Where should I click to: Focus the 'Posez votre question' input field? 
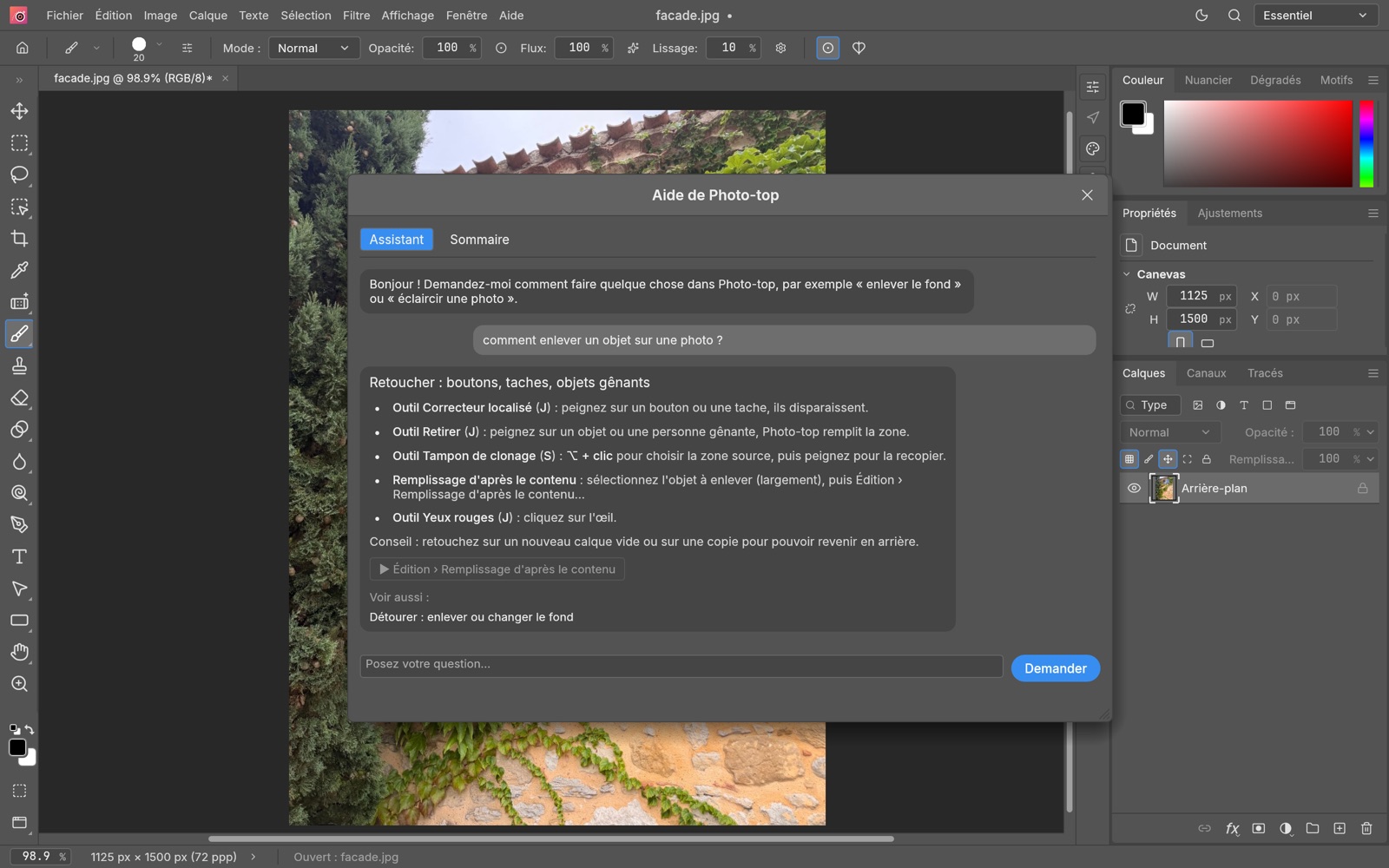(681, 665)
